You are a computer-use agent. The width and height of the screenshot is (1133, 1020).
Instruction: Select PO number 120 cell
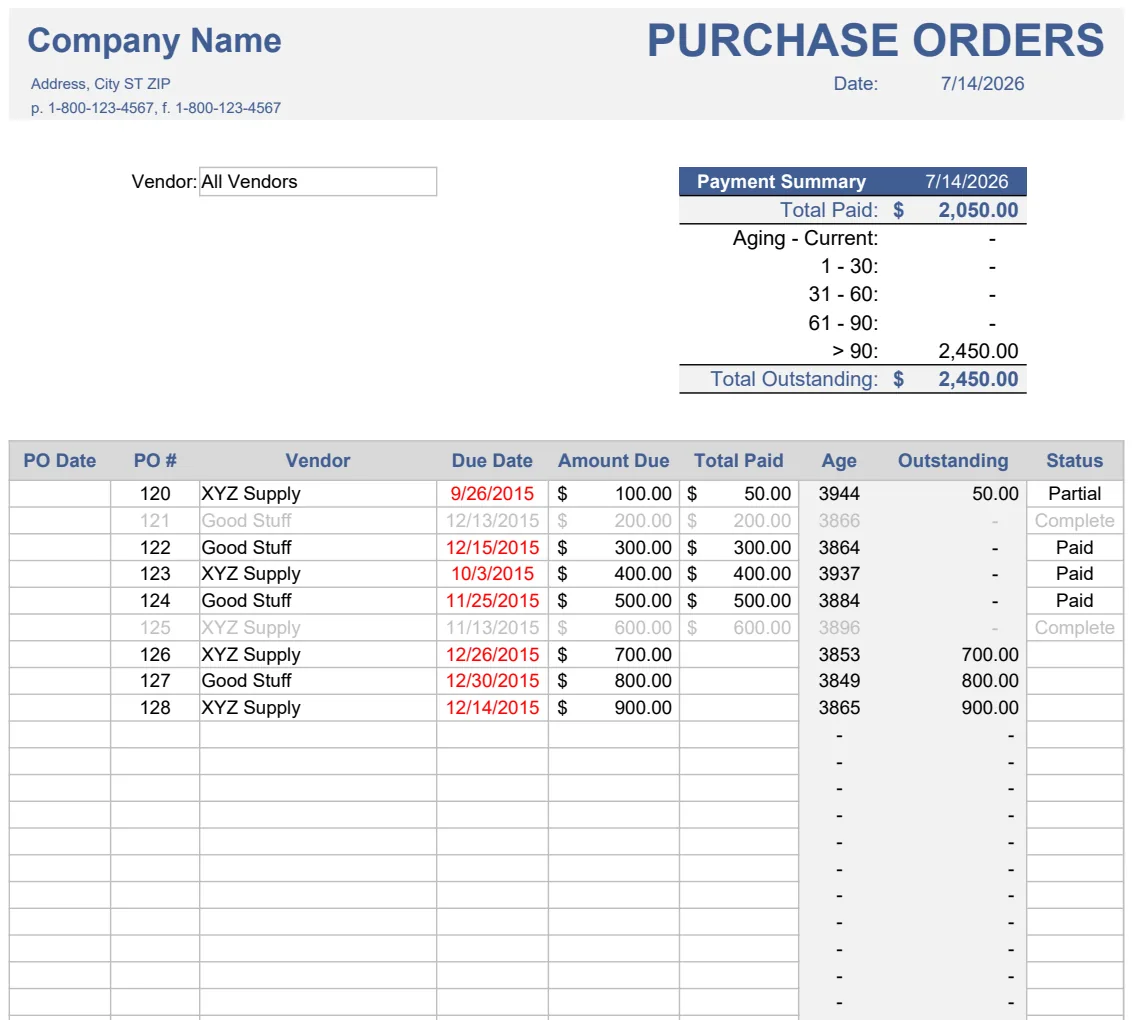click(x=155, y=494)
